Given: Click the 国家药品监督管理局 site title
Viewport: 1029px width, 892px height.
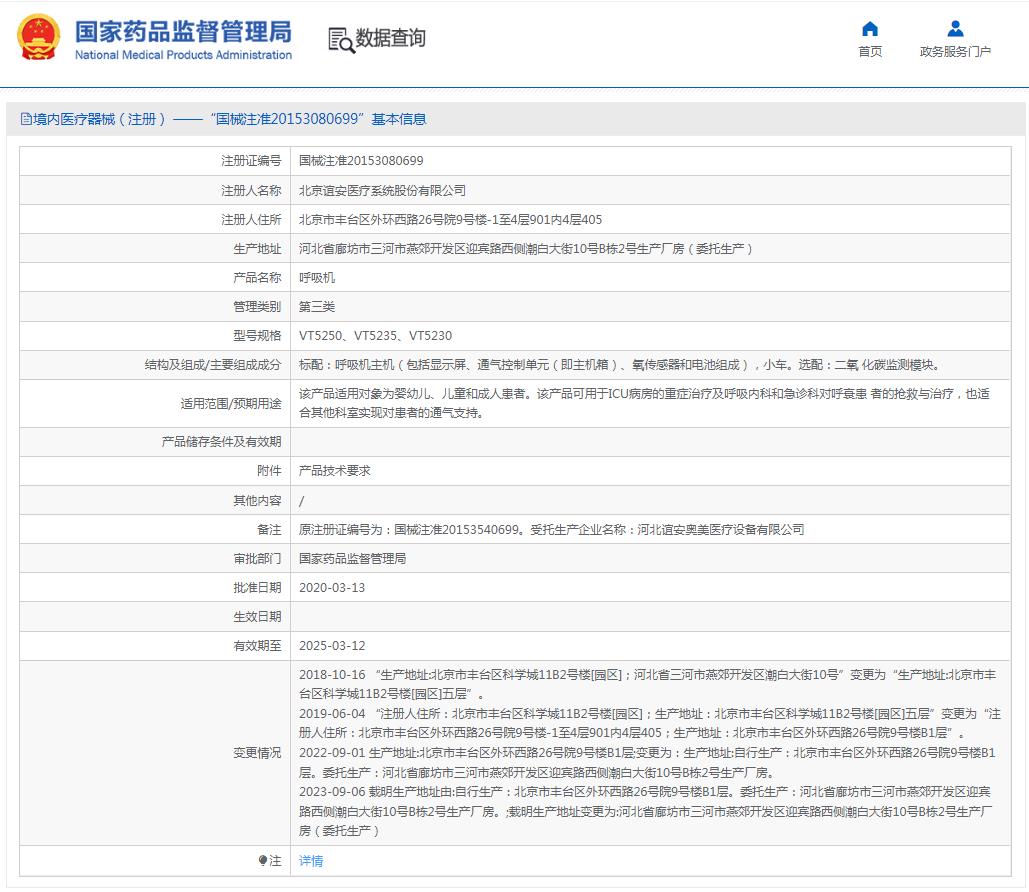Looking at the screenshot, I should pos(183,31).
